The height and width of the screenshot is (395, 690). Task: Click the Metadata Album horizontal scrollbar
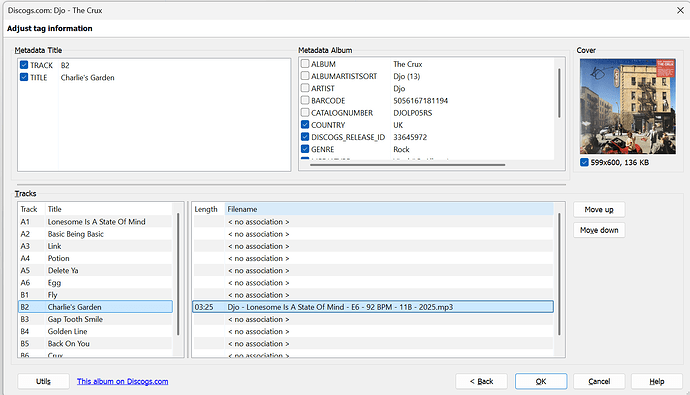click(407, 165)
